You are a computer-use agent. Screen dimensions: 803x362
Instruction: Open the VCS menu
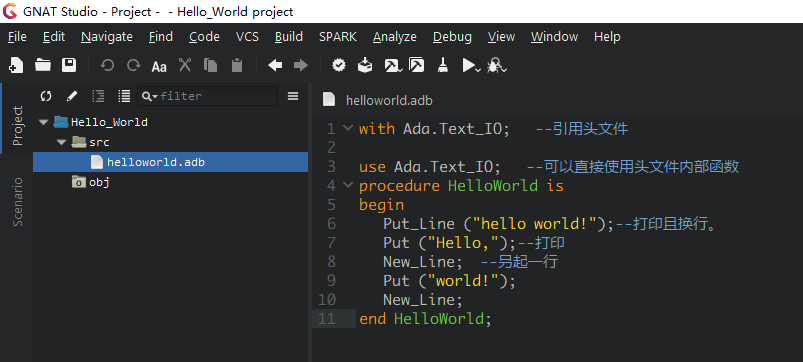click(x=247, y=37)
